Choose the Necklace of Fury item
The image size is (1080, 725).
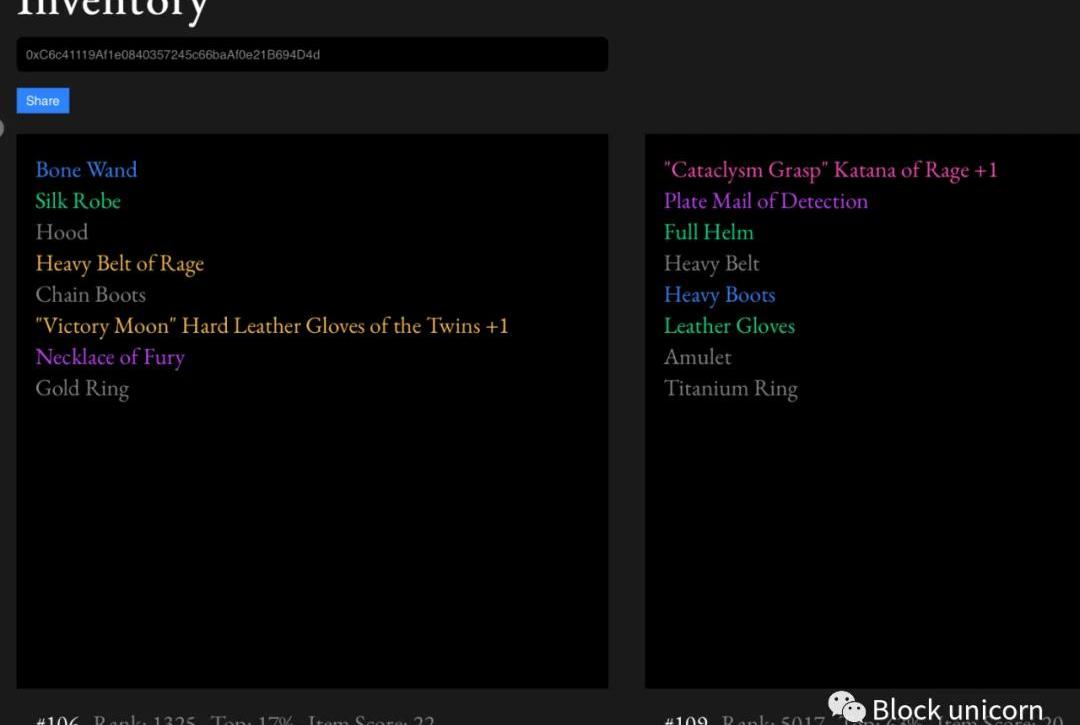point(110,357)
